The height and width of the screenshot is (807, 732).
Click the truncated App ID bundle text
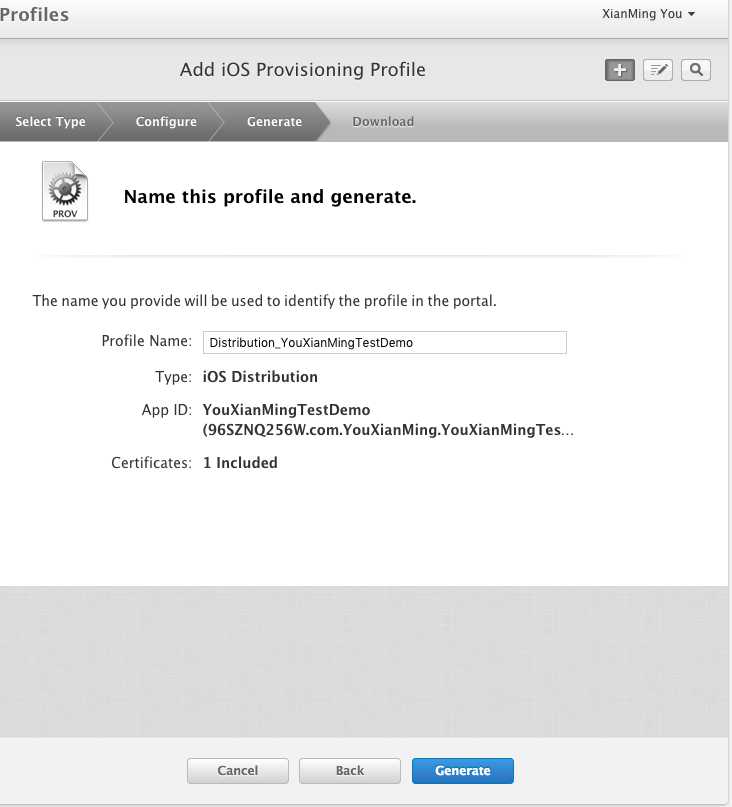[388, 430]
